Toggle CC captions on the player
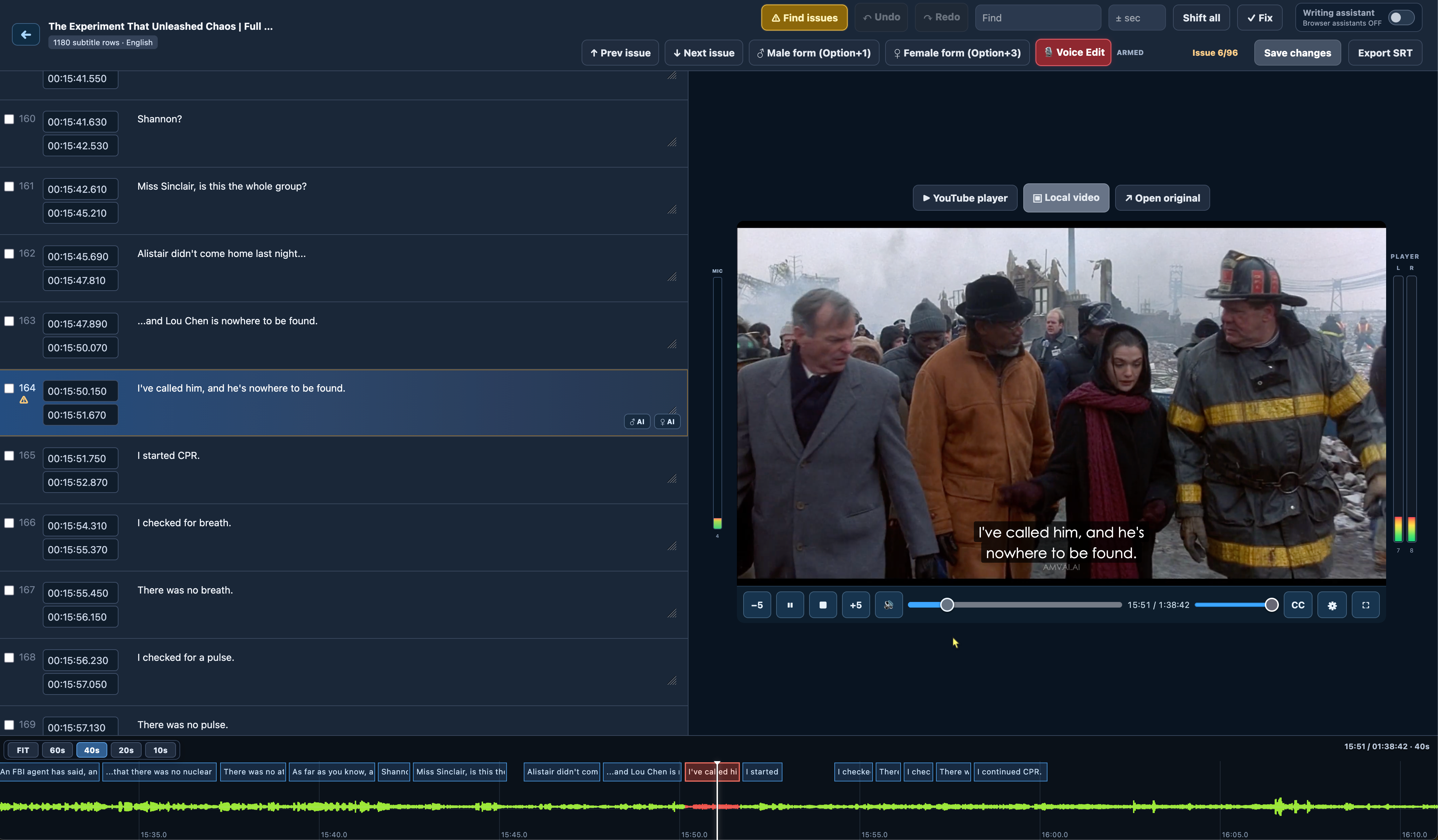Image resolution: width=1438 pixels, height=840 pixels. [1298, 605]
